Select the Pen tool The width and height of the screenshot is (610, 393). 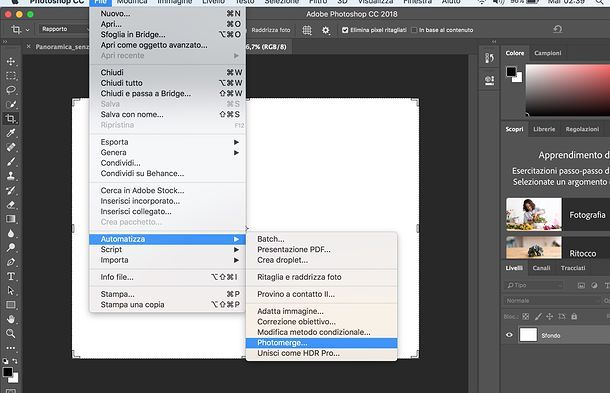pos(11,262)
